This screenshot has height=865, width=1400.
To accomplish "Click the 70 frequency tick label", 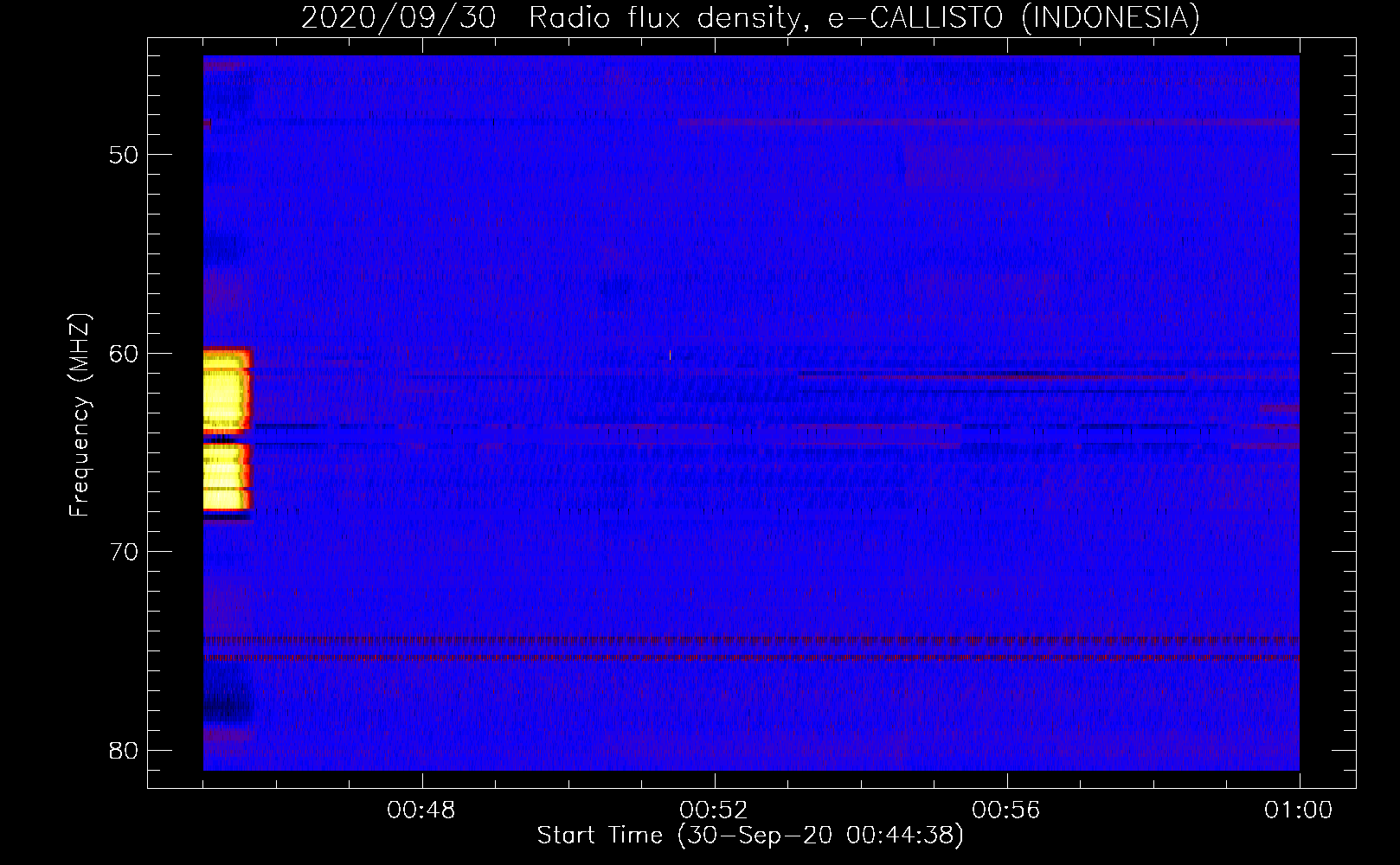I will pyautogui.click(x=124, y=552).
